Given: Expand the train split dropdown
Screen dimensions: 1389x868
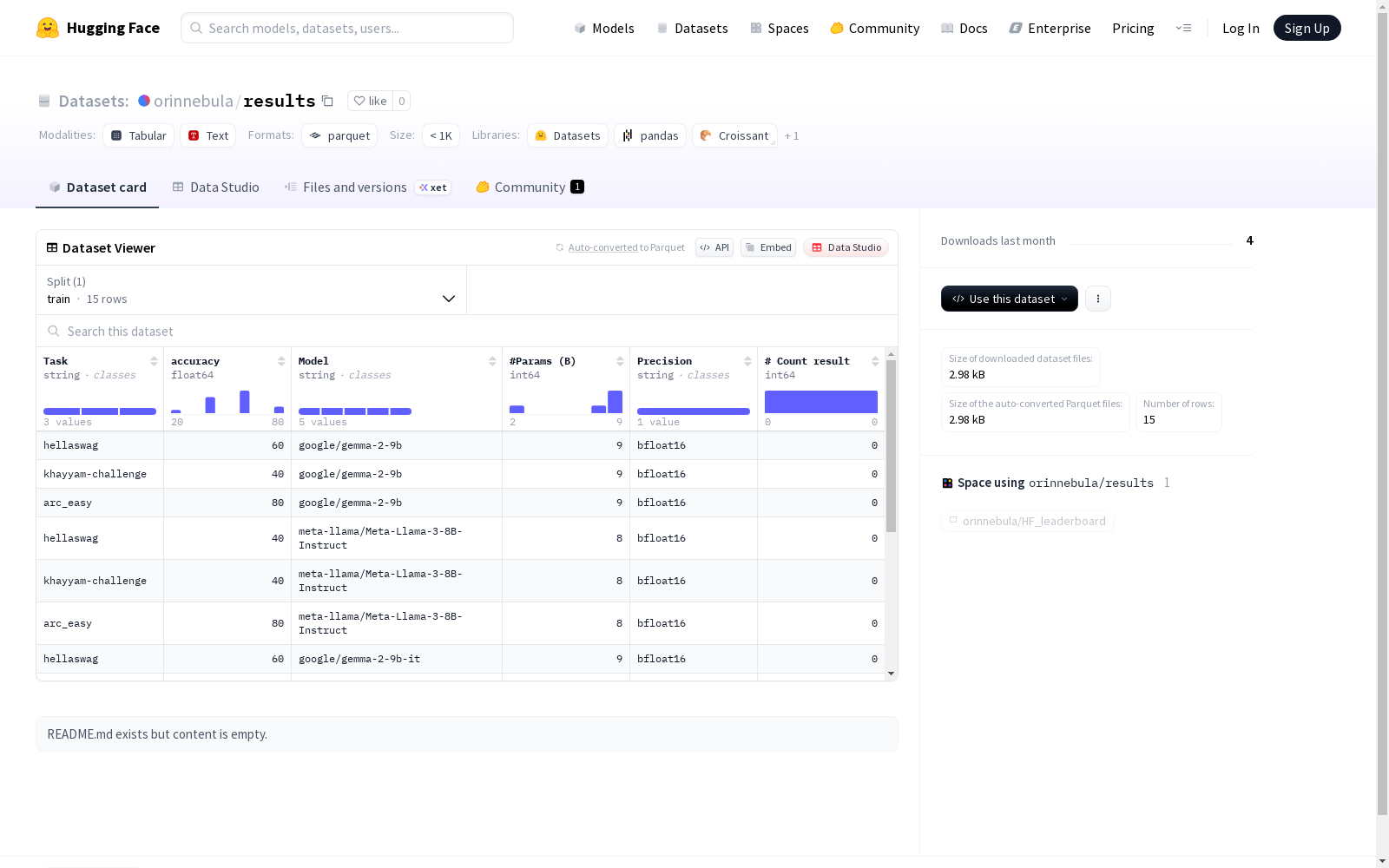Looking at the screenshot, I should pyautogui.click(x=252, y=290).
